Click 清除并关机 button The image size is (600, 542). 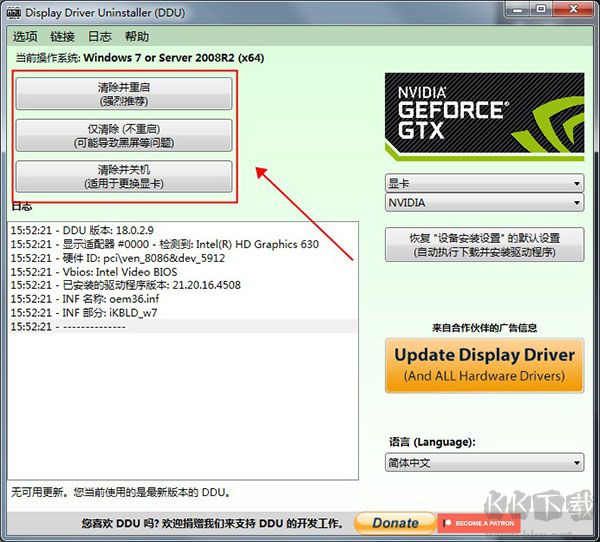coord(124,176)
